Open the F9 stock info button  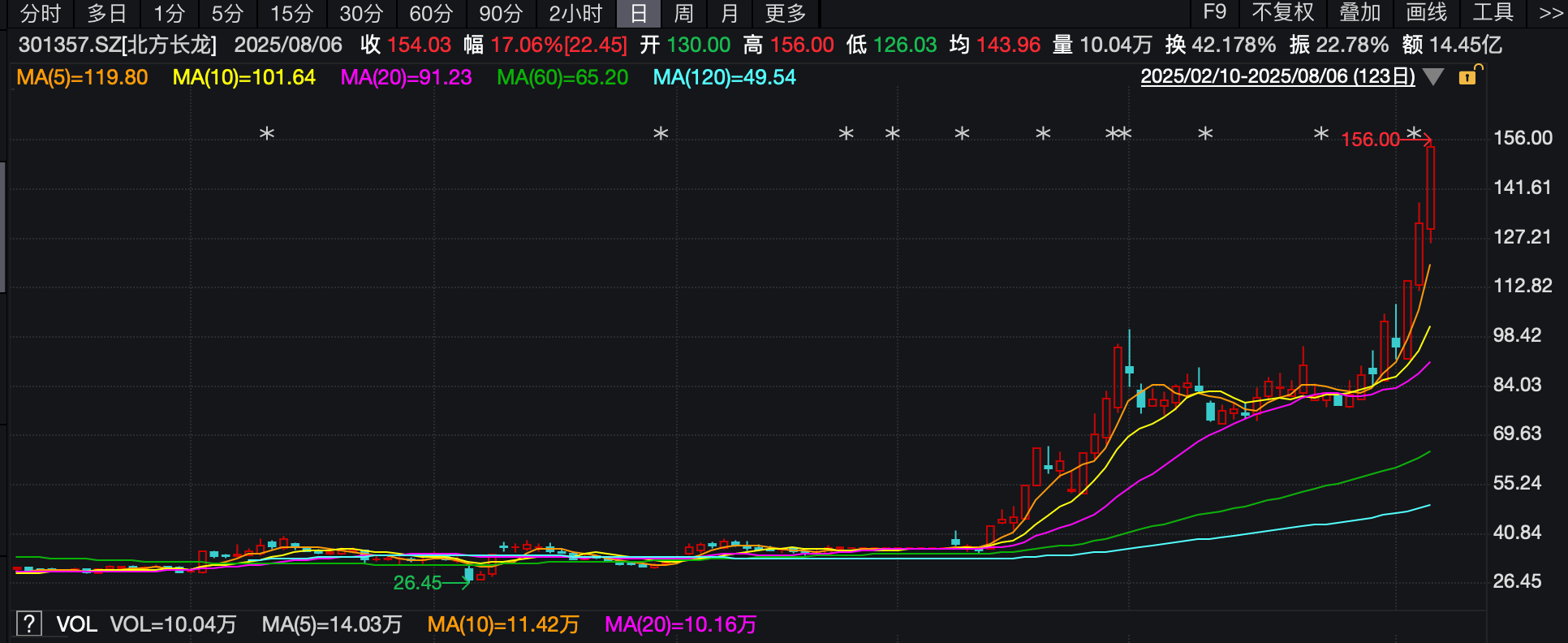(1214, 12)
